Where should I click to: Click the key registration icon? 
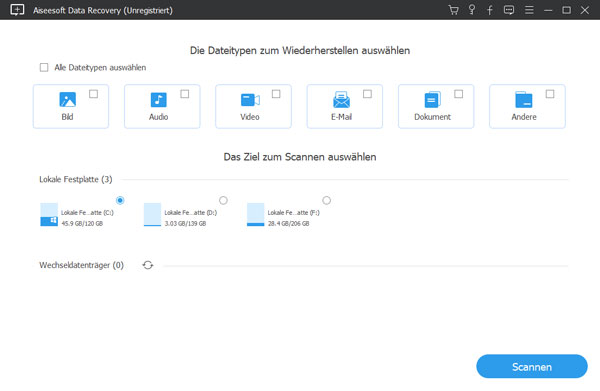point(472,10)
